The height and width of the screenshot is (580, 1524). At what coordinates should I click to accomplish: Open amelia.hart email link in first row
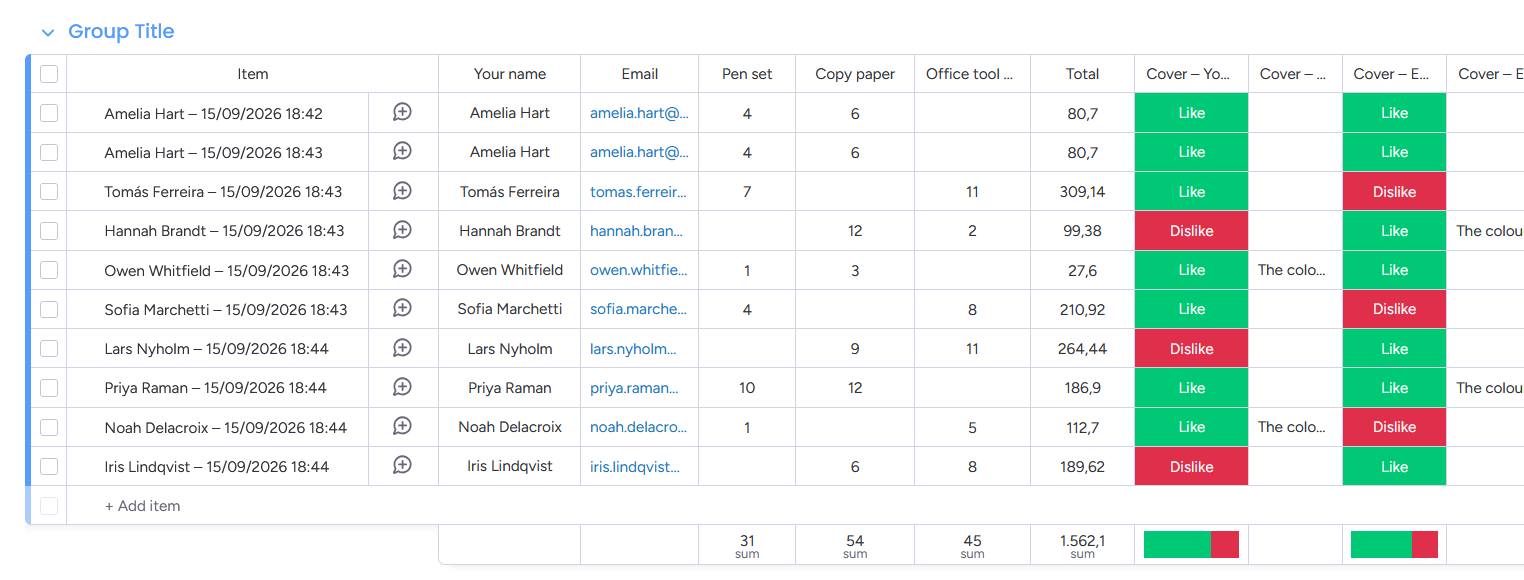click(639, 113)
